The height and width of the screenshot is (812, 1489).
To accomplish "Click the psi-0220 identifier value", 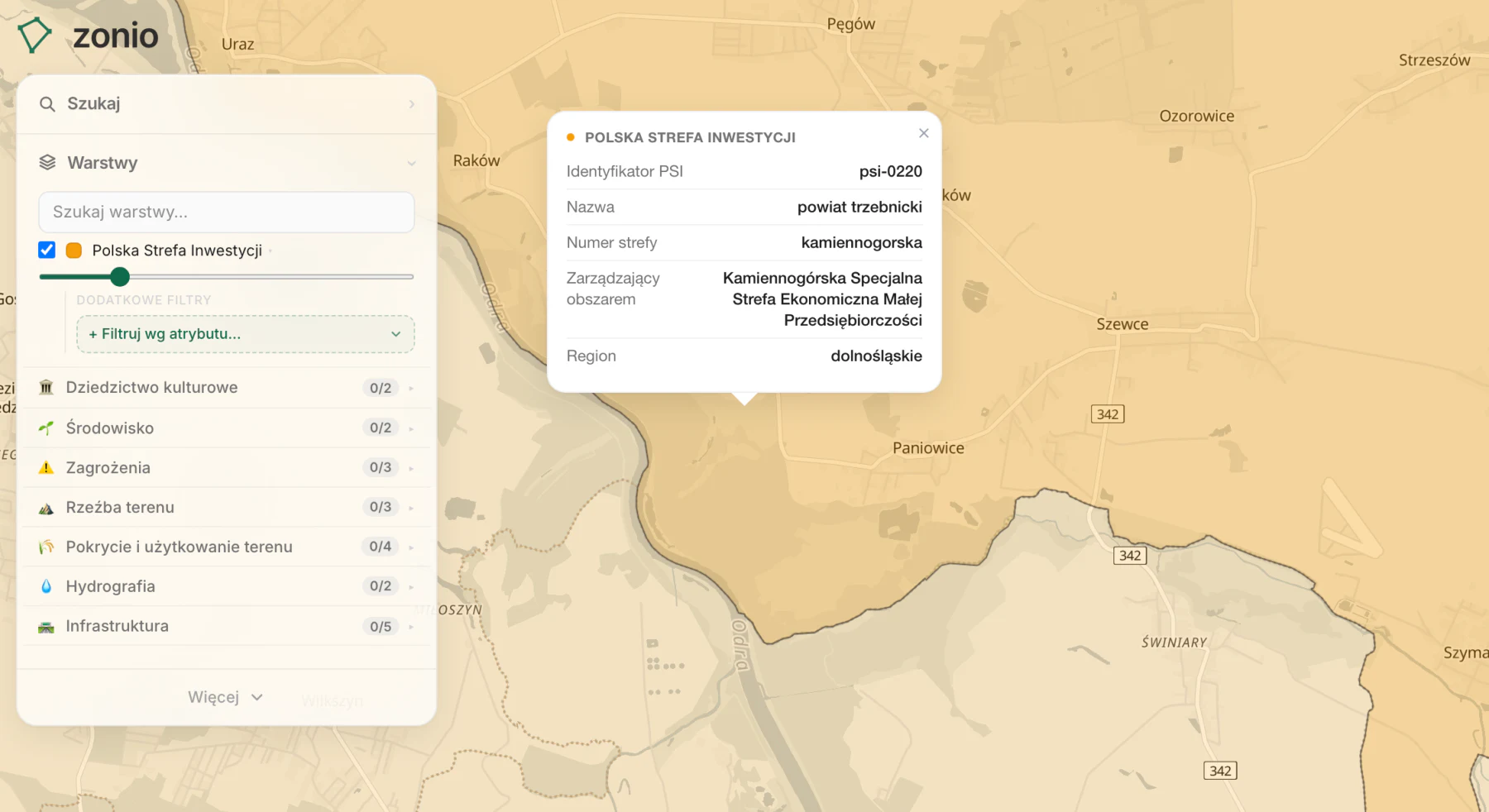I will 890,171.
